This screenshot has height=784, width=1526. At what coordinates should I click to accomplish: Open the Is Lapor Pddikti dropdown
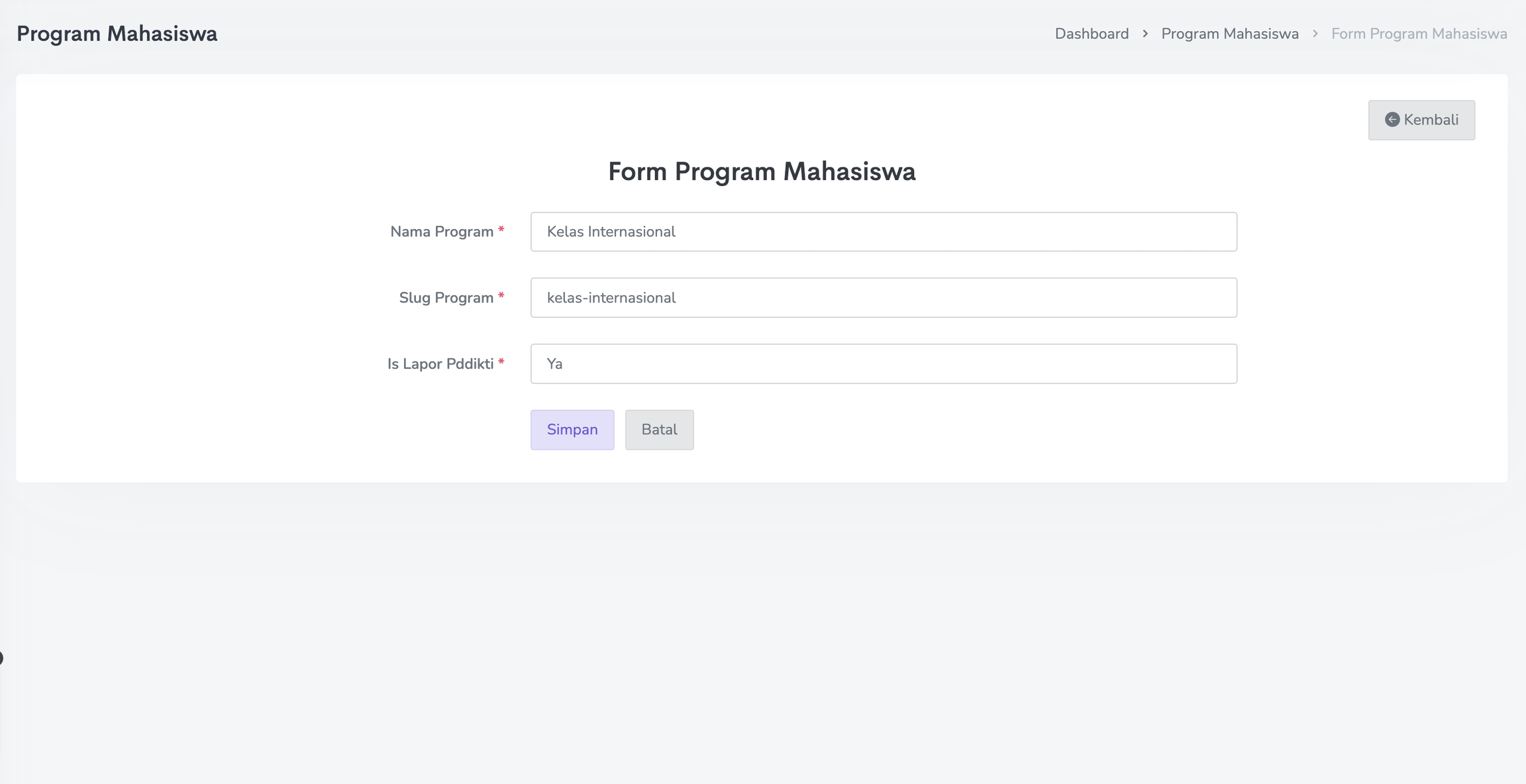tap(884, 364)
